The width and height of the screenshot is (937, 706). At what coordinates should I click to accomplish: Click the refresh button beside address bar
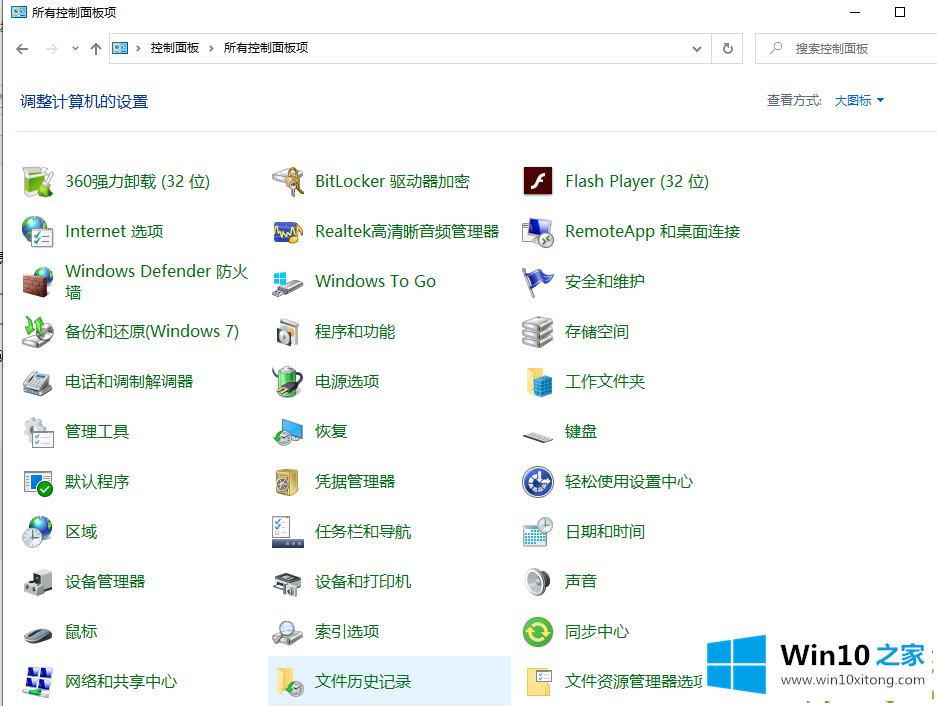[x=727, y=48]
